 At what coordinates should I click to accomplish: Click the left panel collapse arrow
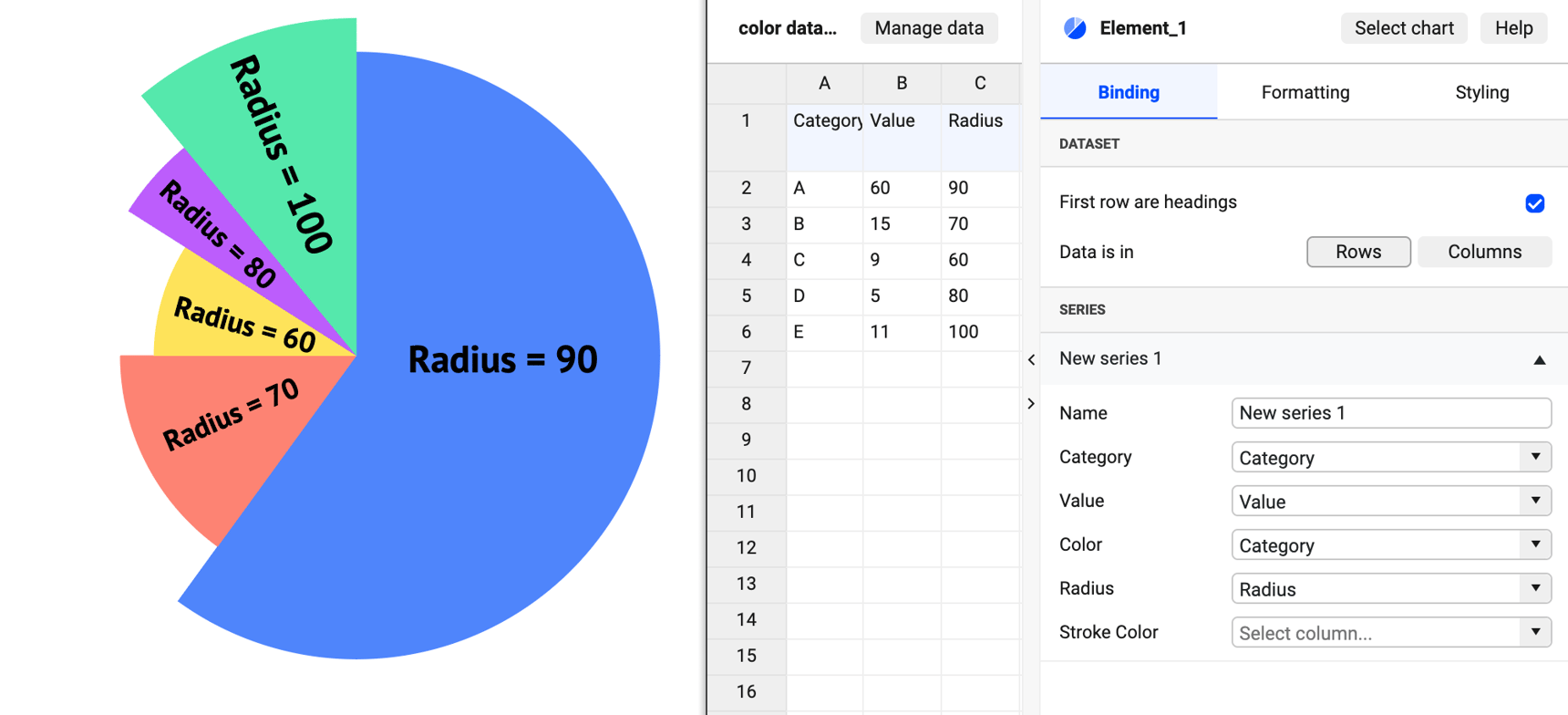[x=1031, y=359]
